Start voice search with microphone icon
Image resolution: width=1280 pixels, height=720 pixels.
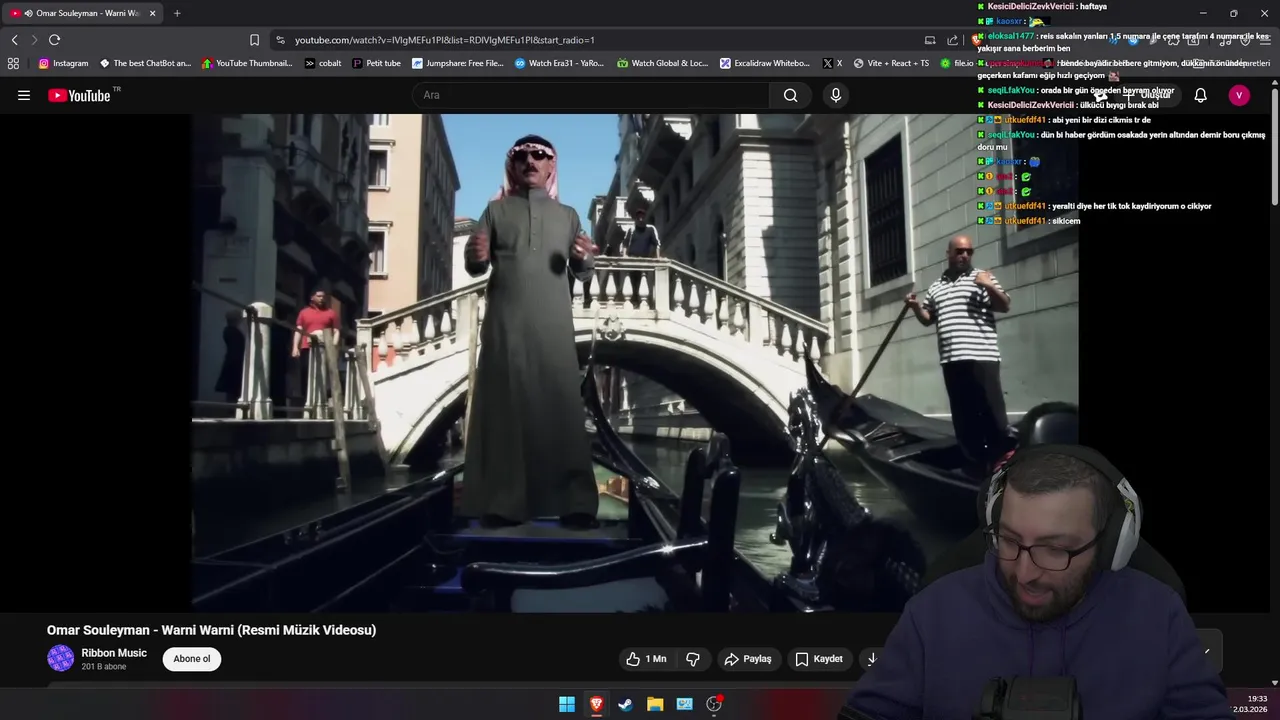(x=836, y=95)
